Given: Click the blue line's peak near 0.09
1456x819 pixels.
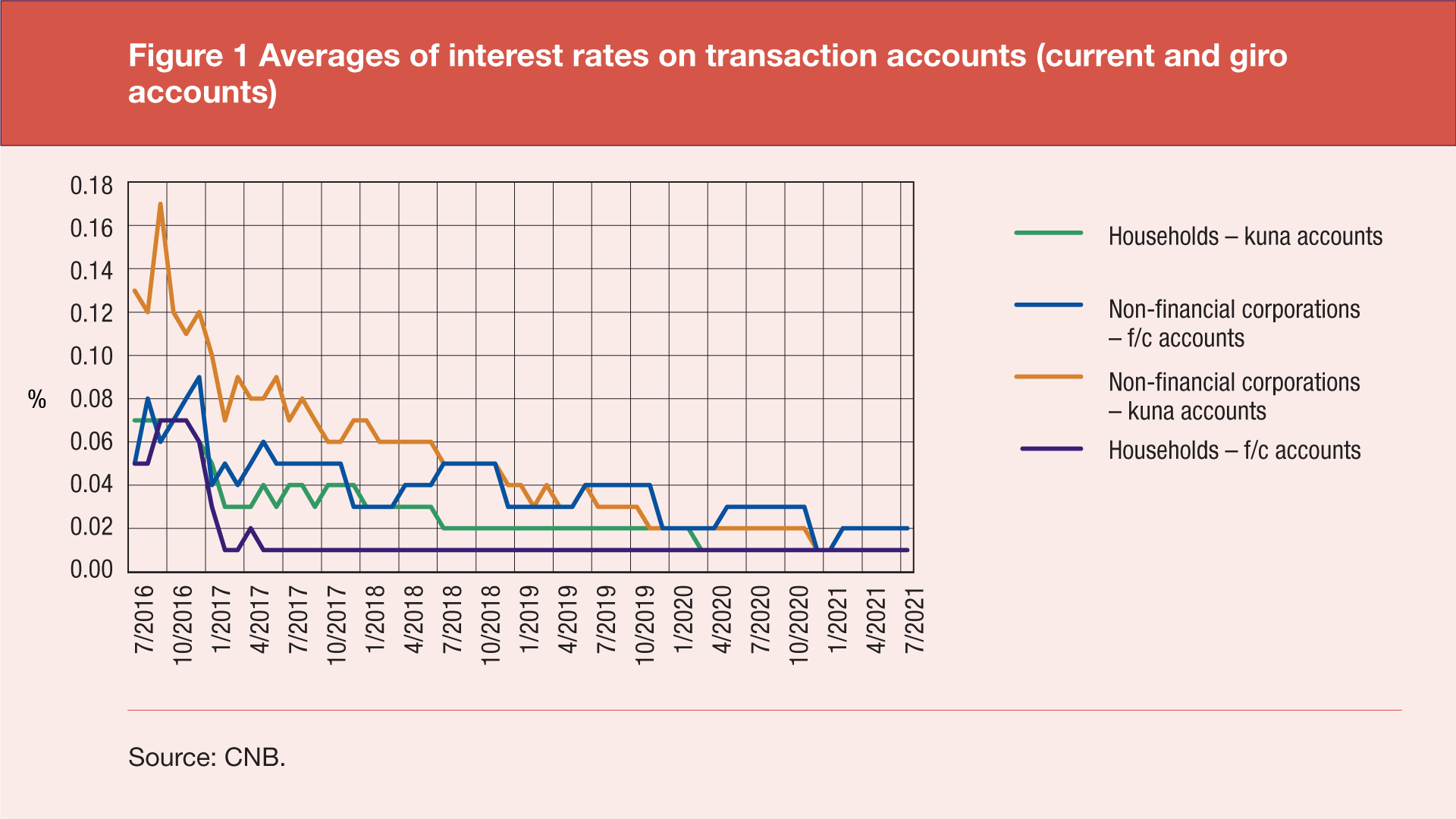Looking at the screenshot, I should 199,377.
